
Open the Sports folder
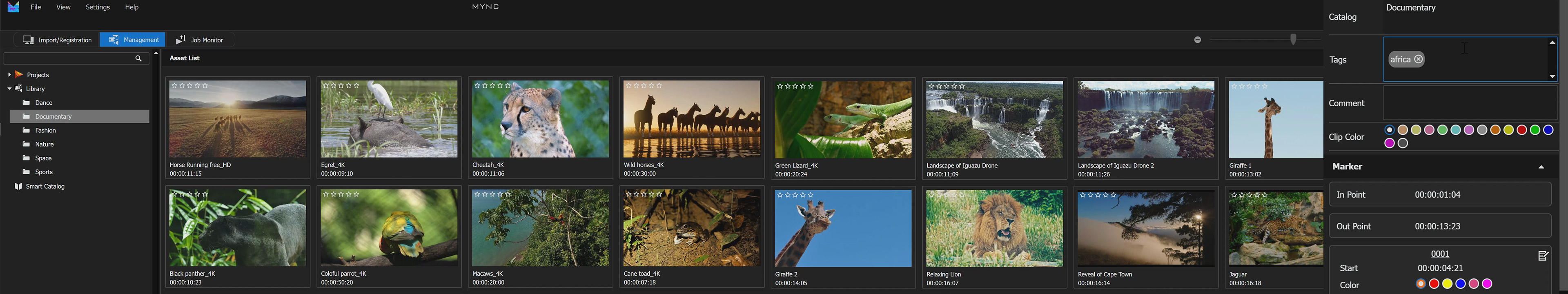pos(44,172)
